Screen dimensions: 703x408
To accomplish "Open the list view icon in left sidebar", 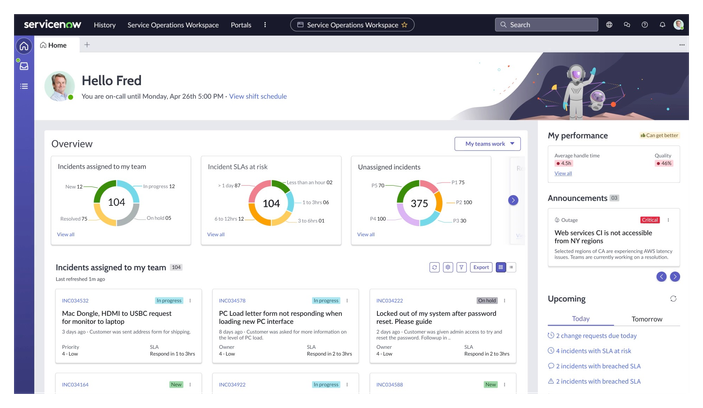I will click(x=24, y=86).
